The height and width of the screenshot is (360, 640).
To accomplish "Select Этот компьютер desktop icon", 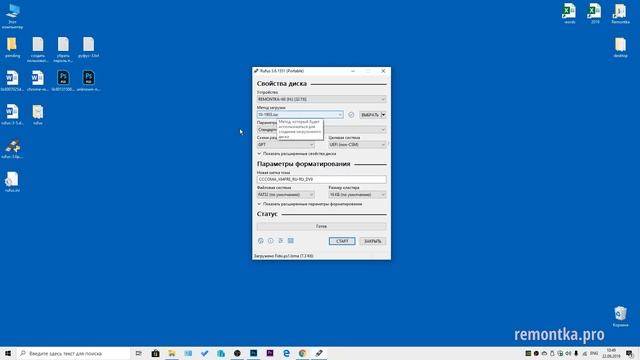I will click(12, 16).
